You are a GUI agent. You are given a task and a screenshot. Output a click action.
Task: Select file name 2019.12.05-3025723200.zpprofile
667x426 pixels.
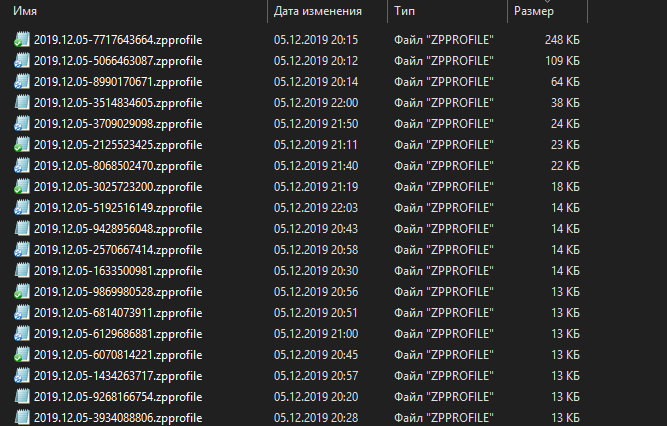click(x=118, y=186)
